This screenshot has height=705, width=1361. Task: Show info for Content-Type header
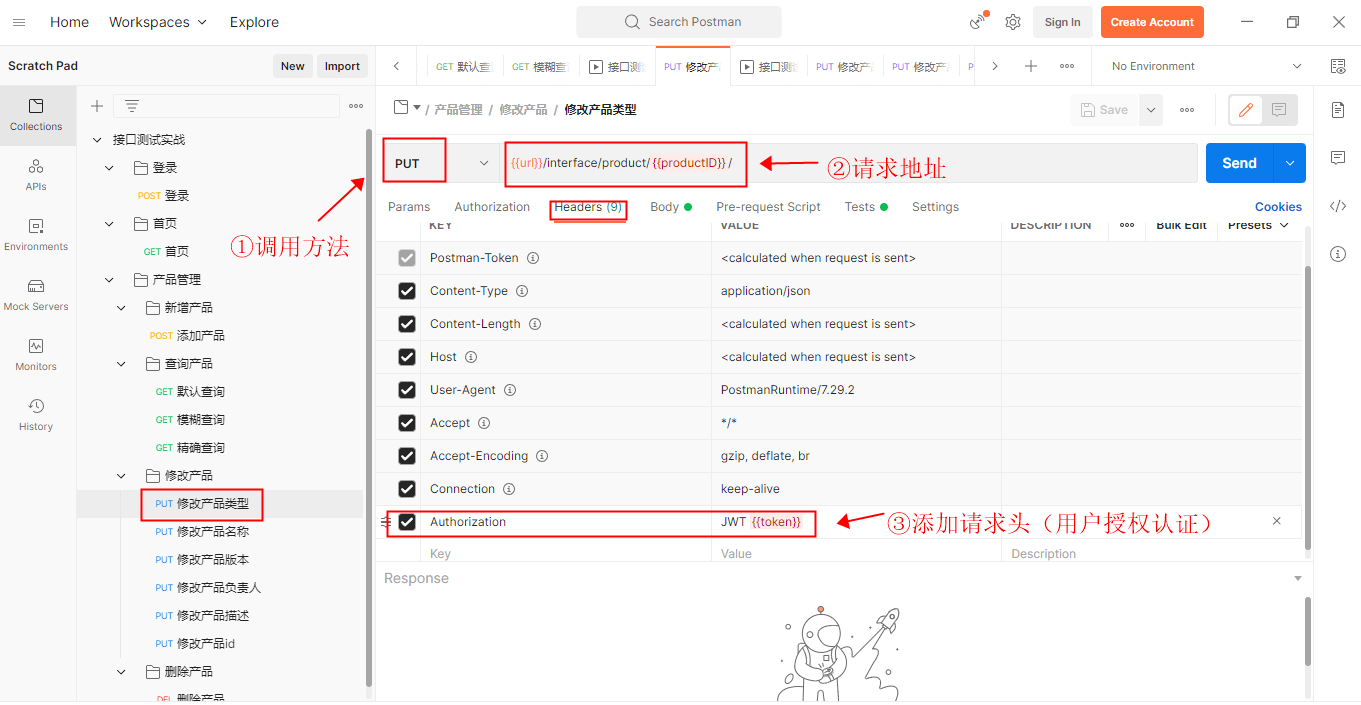[x=522, y=291]
